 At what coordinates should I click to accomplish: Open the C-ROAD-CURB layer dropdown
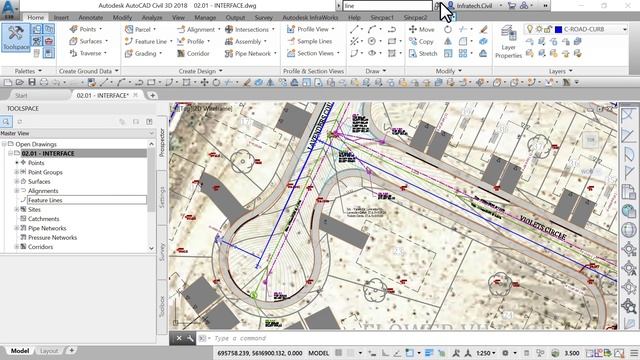coord(624,29)
